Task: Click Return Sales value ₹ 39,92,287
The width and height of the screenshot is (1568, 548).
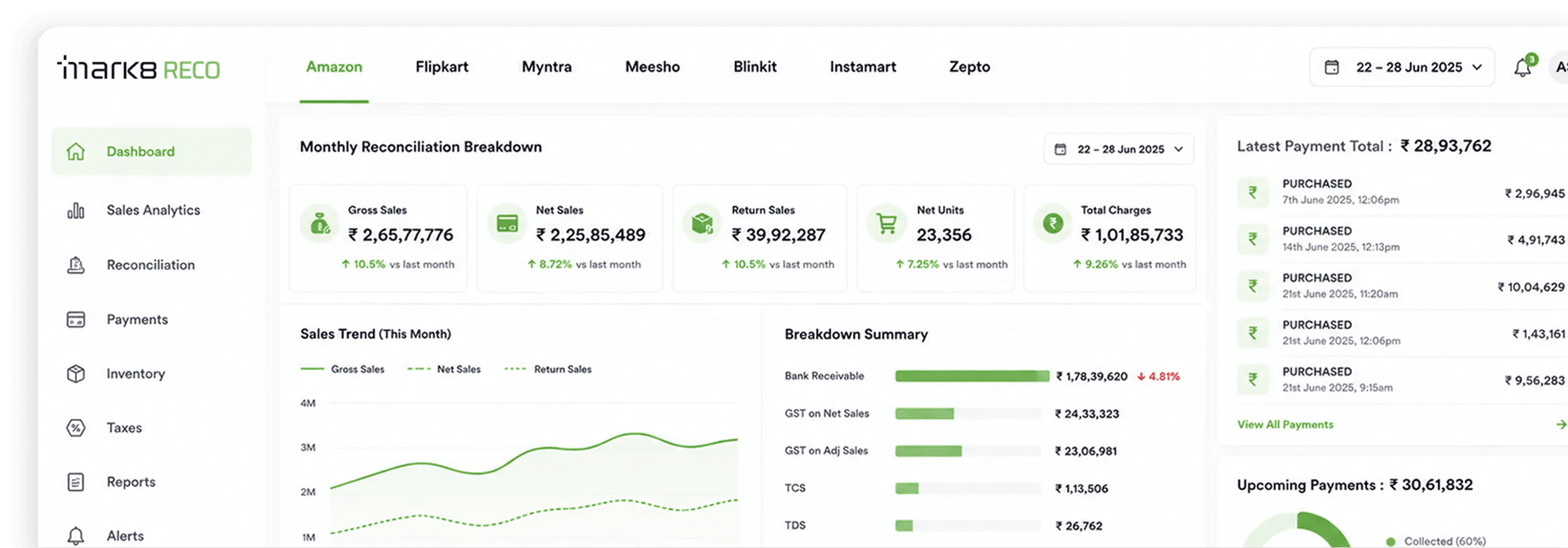Action: click(x=778, y=235)
